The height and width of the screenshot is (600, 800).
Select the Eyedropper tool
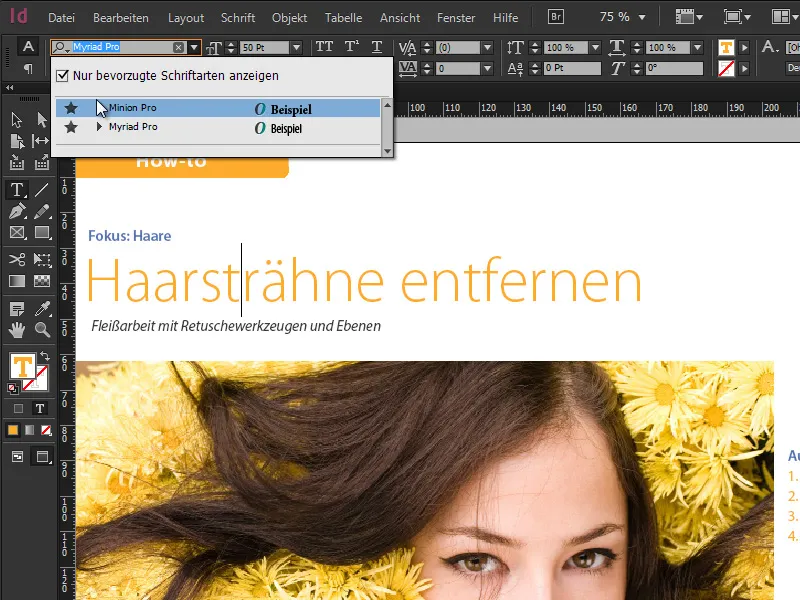coord(42,309)
